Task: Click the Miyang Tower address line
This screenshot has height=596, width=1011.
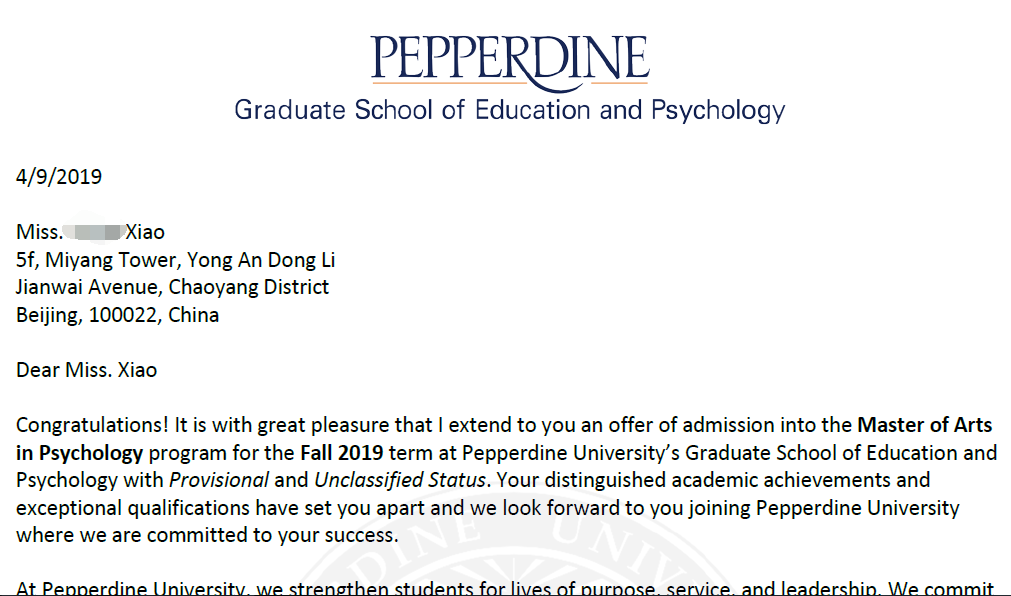Action: 175,260
